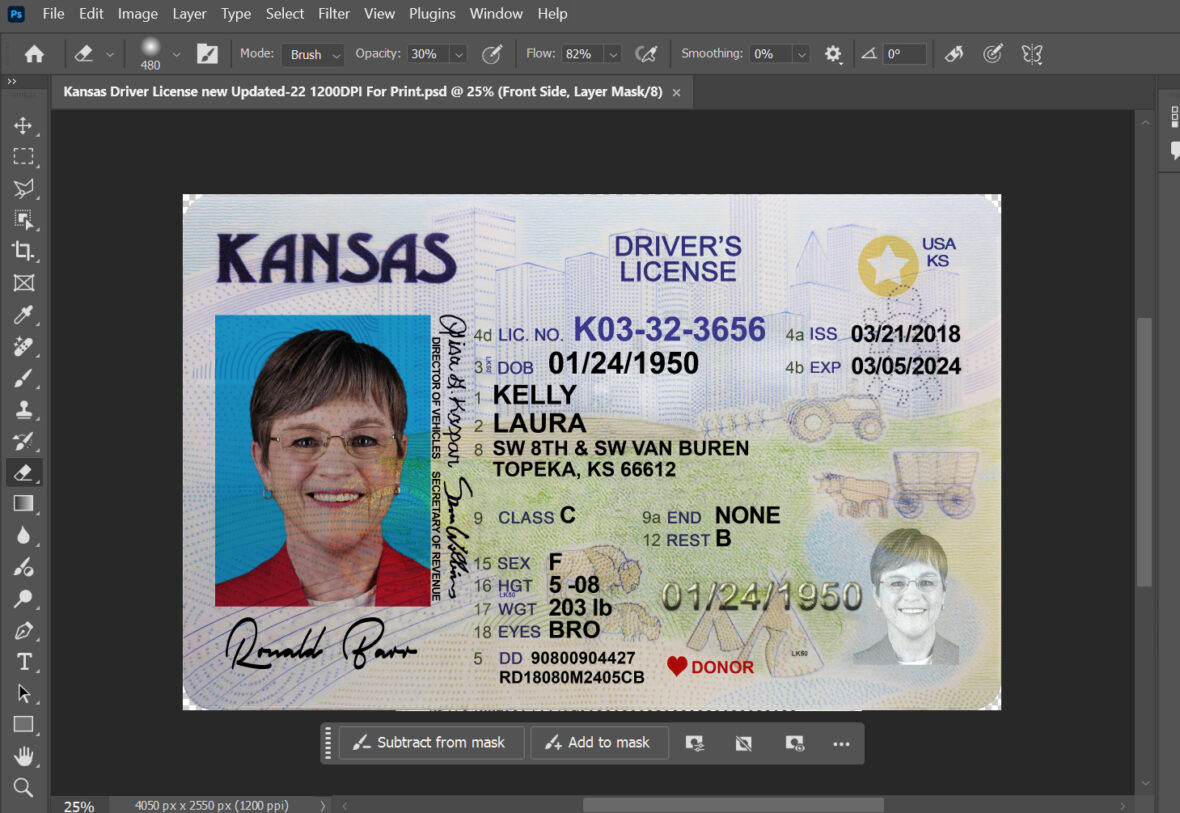This screenshot has height=813, width=1180.
Task: Open the Flow dropdown arrow
Action: coord(613,53)
